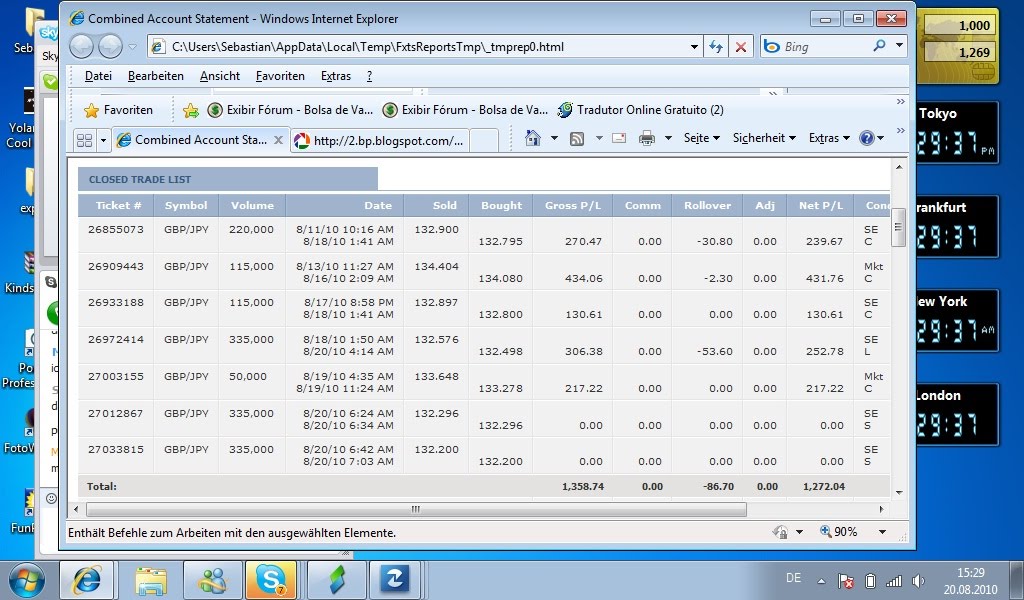Screen dimensions: 1024x600
Task: Switch to the 2.bp.blogspot.com tab
Action: click(x=380, y=140)
